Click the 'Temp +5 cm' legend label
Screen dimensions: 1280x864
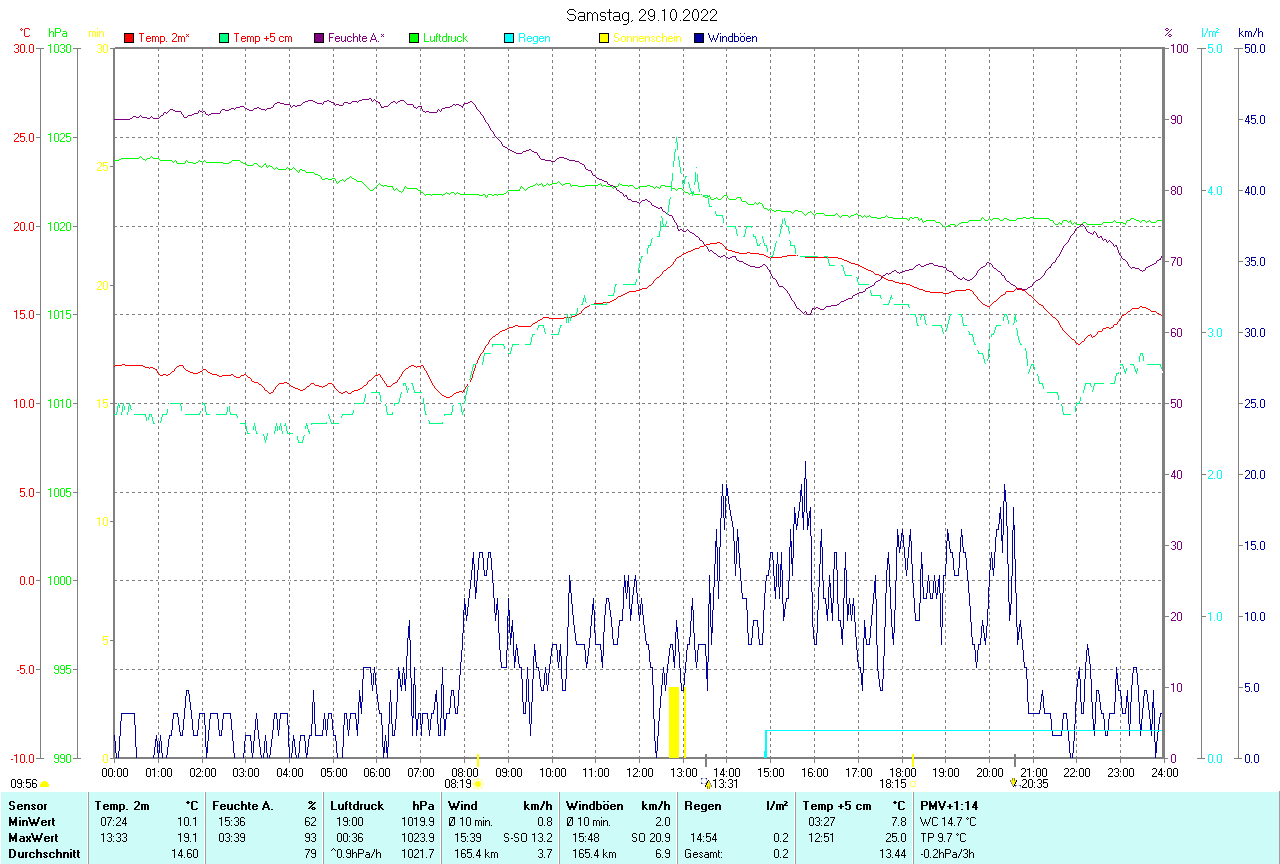tap(263, 38)
